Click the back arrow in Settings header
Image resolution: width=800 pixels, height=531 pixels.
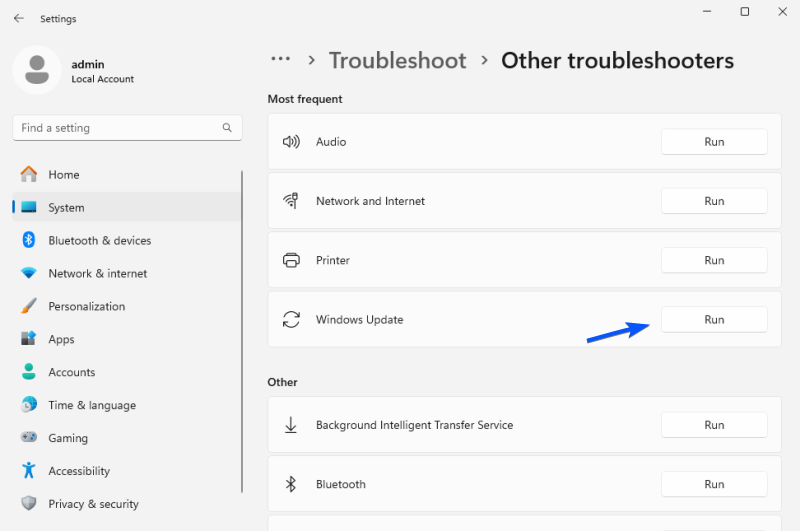click(x=18, y=18)
